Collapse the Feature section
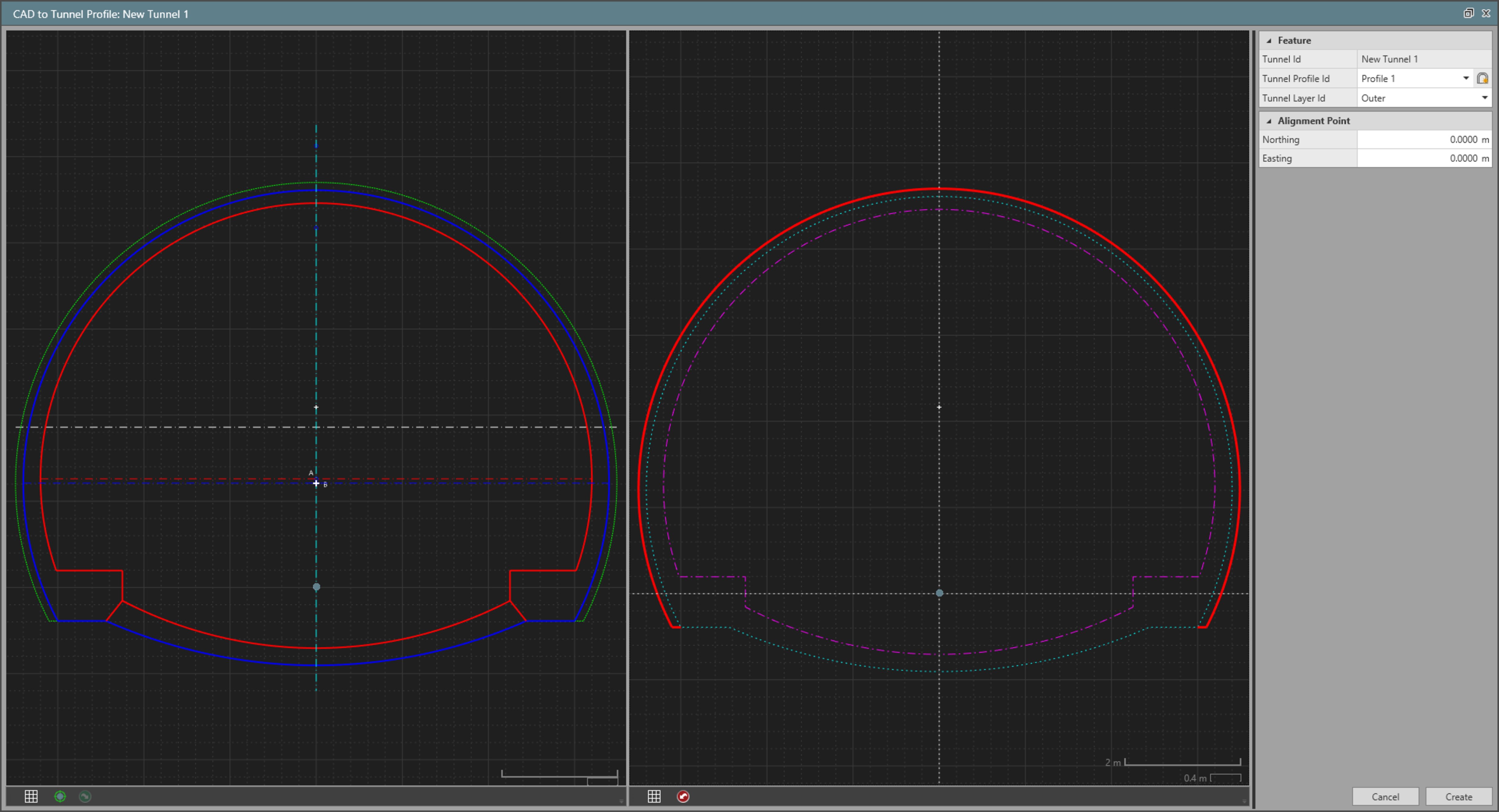The width and height of the screenshot is (1499, 812). point(1269,41)
